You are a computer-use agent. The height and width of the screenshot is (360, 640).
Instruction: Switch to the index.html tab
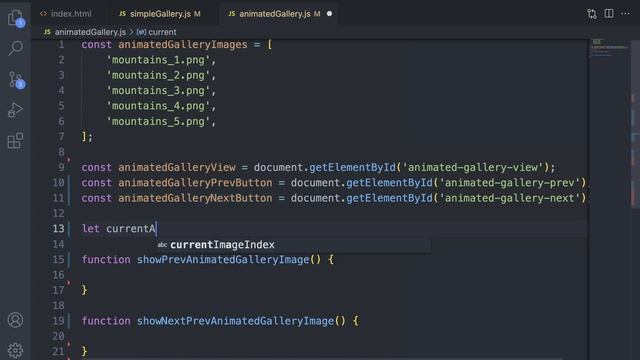(x=66, y=14)
